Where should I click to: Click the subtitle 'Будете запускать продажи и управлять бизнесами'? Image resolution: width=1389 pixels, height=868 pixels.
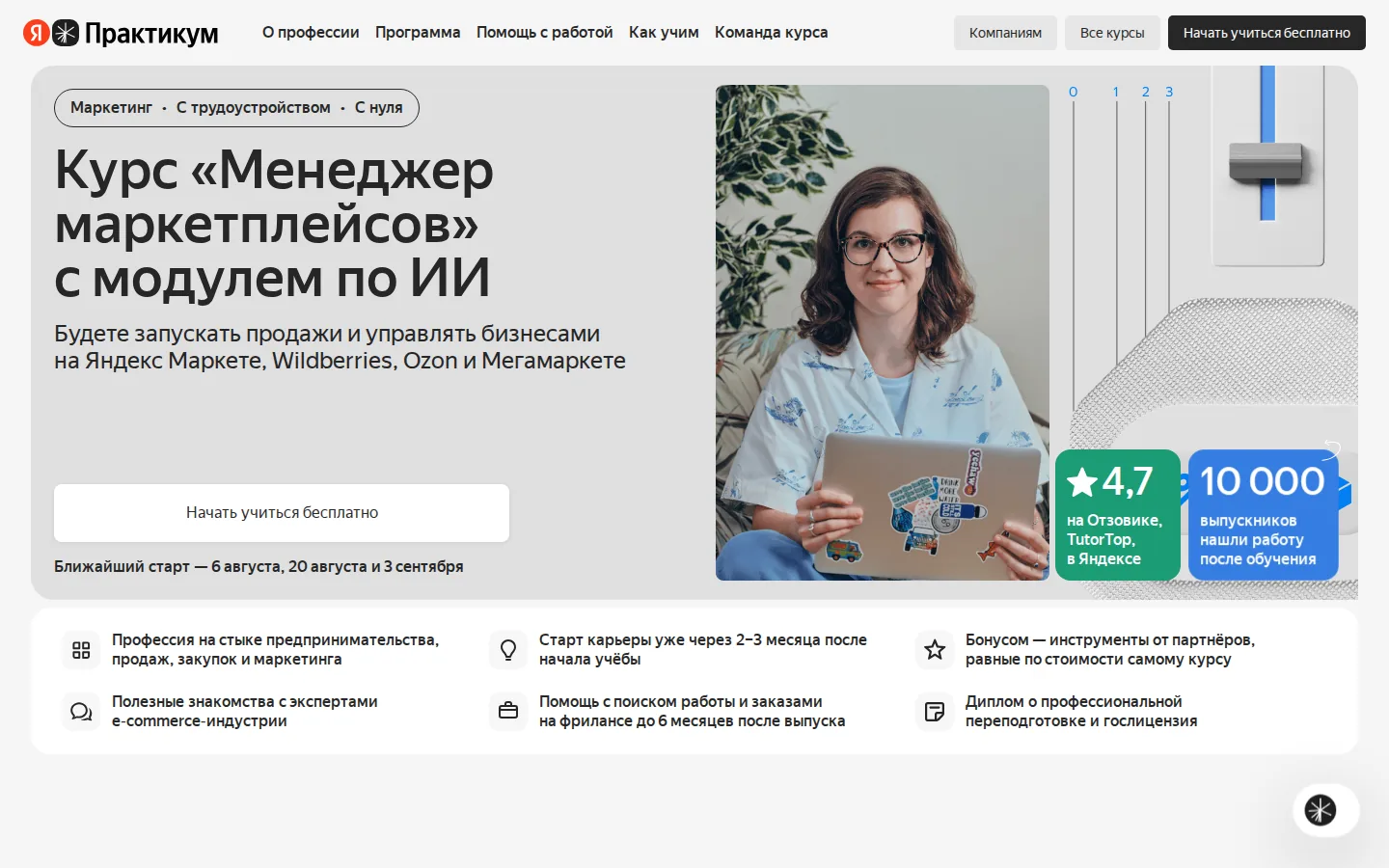327,334
